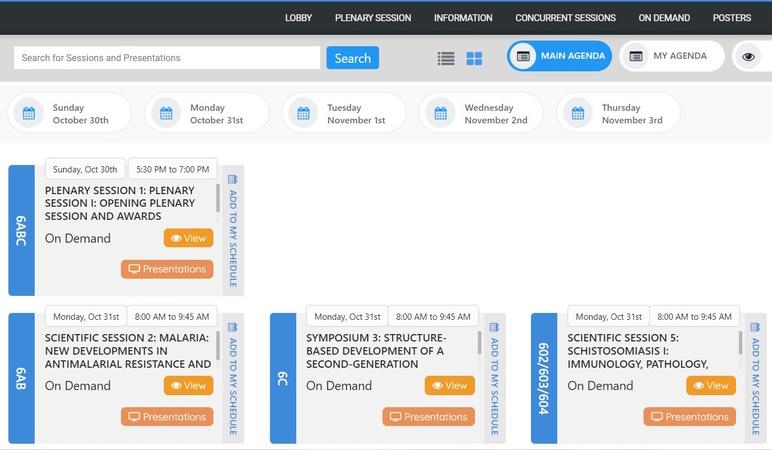The height and width of the screenshot is (450, 772).
Task: Open the Information menu item
Action: pyautogui.click(x=463, y=18)
